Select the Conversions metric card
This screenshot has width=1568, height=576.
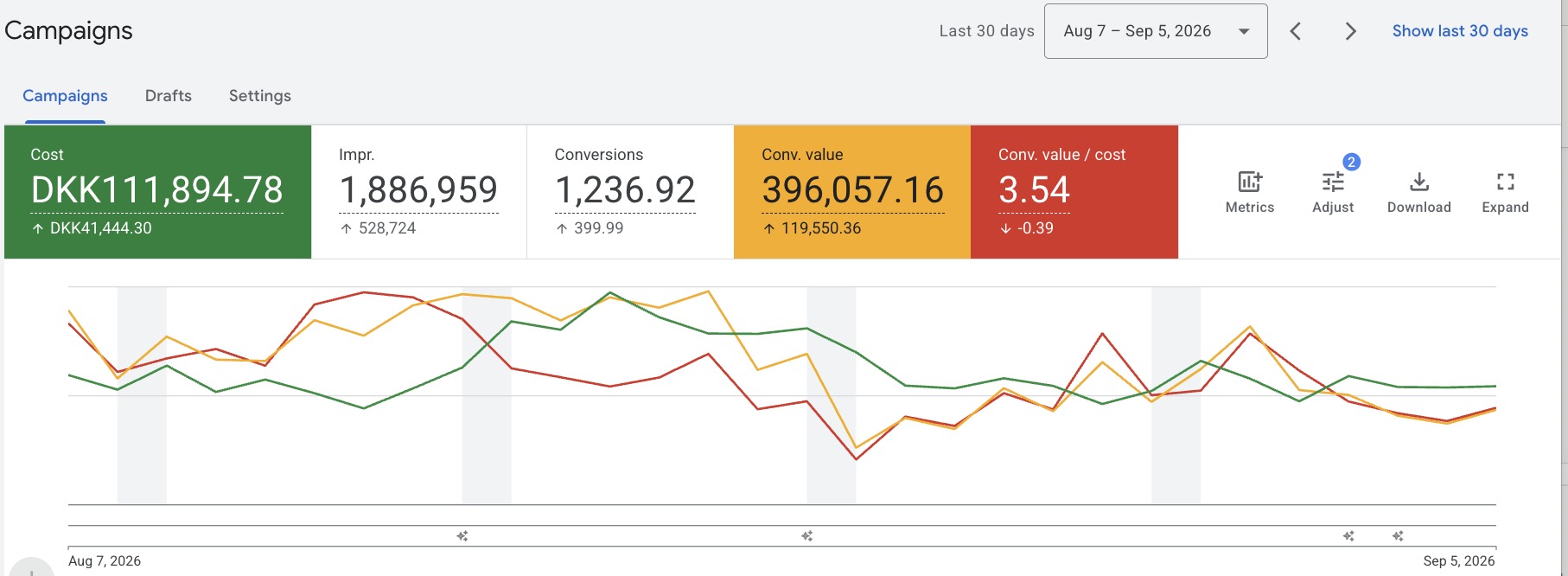[630, 192]
